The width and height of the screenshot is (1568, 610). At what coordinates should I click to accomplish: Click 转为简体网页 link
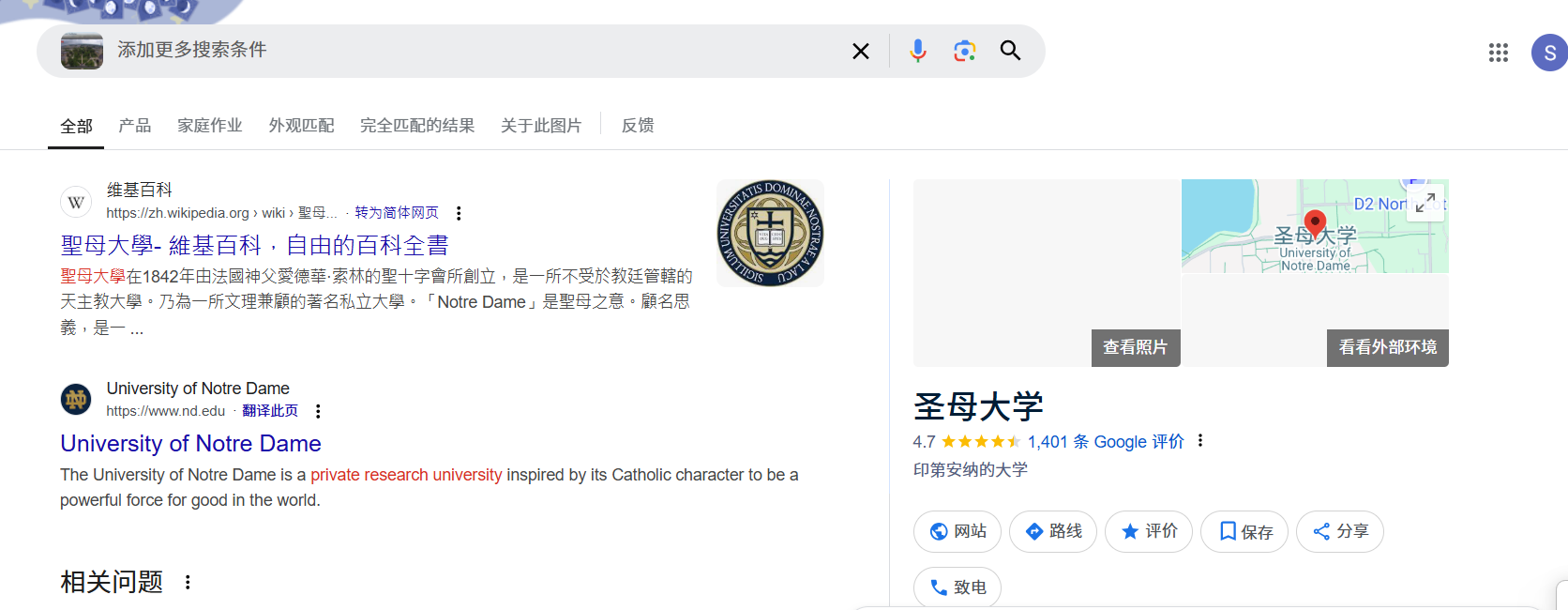(x=397, y=213)
